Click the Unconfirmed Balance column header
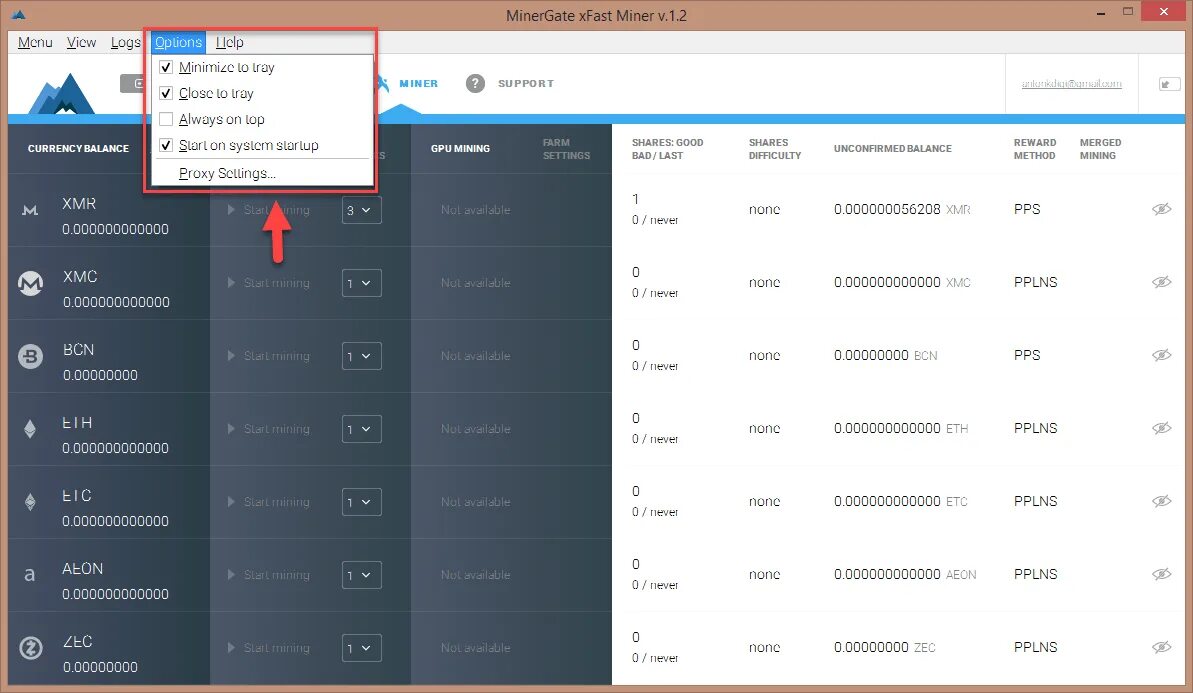Screen dimensions: 1193x693 (x=892, y=148)
